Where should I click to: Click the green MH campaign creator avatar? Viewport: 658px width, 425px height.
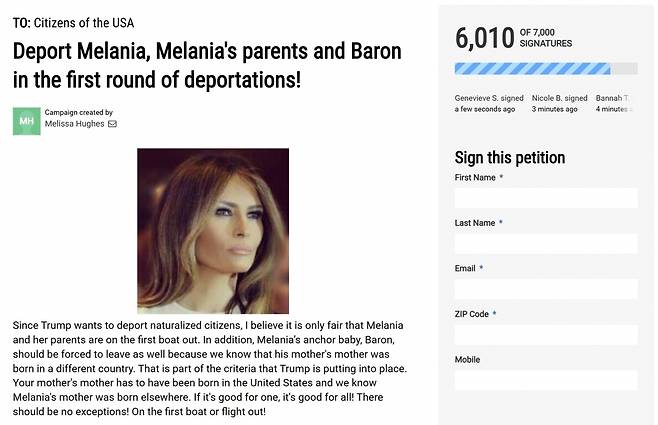(27, 121)
